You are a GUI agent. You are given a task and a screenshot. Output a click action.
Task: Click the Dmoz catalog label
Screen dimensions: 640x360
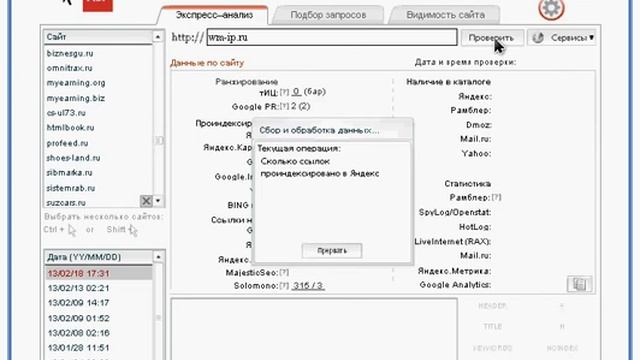[x=478, y=125]
